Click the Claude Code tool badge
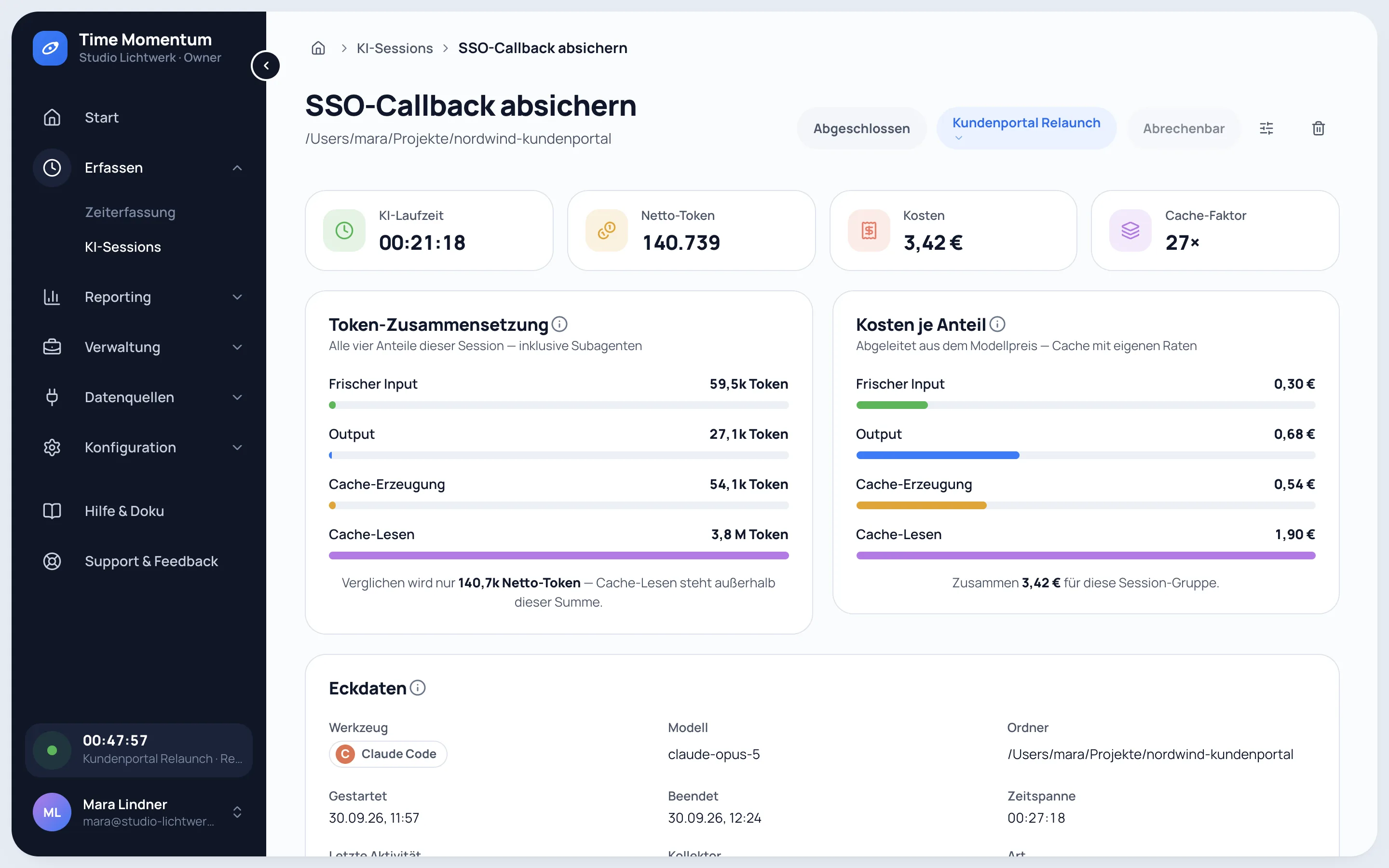The image size is (1389, 868). pos(388,754)
